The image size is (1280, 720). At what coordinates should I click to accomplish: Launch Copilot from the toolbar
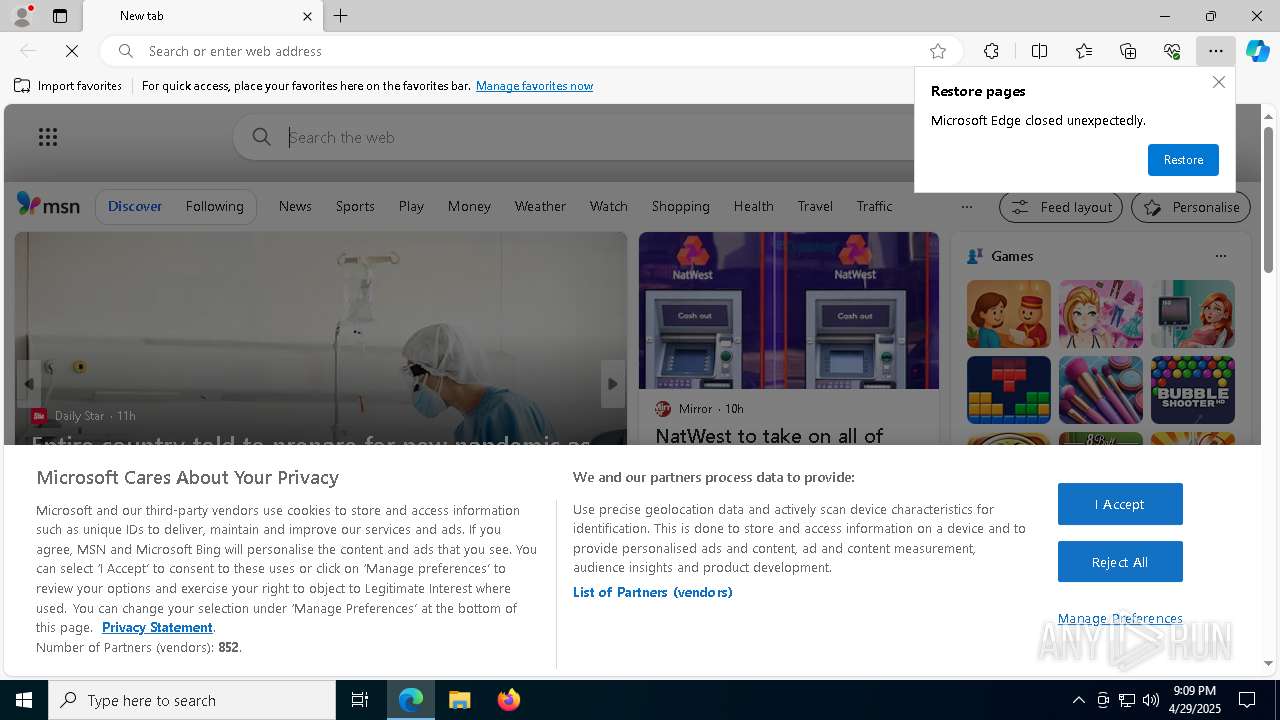point(1257,51)
